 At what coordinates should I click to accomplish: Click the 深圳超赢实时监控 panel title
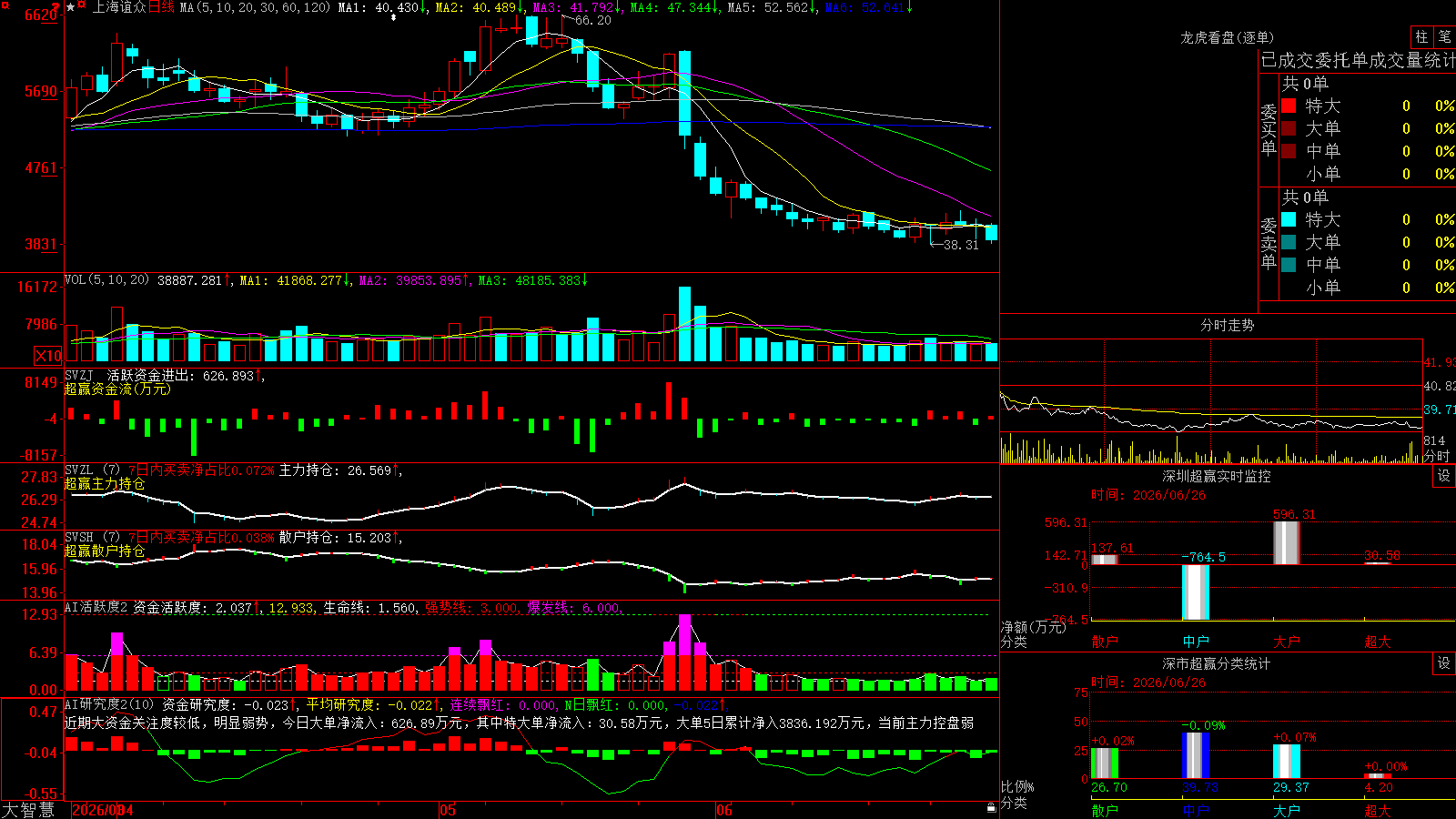point(1216,476)
